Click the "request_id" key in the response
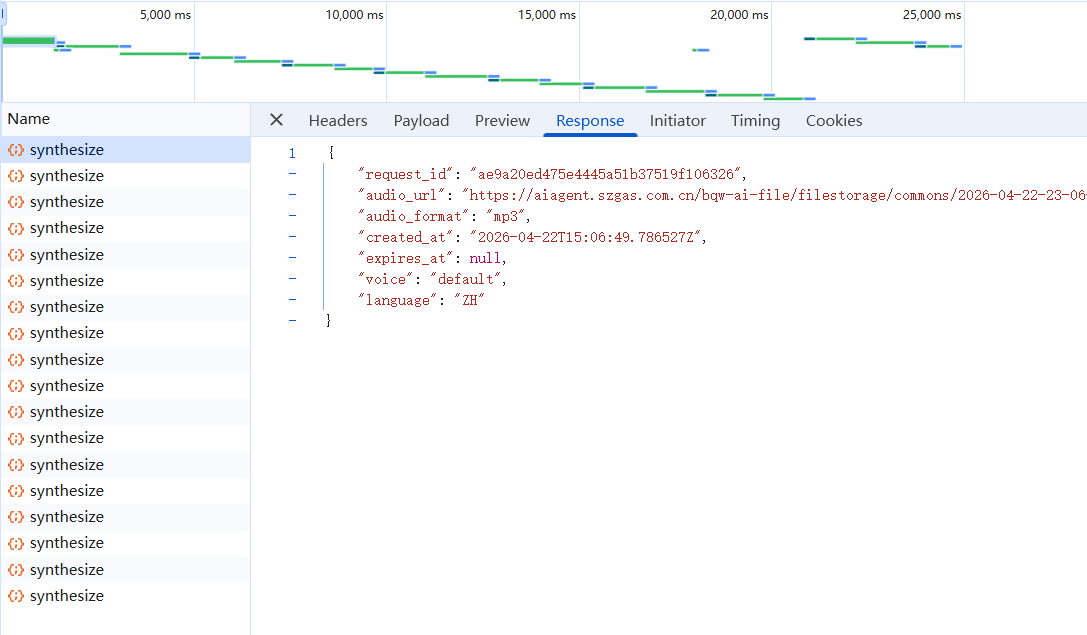Screen dimensions: 1087x635 point(406,174)
